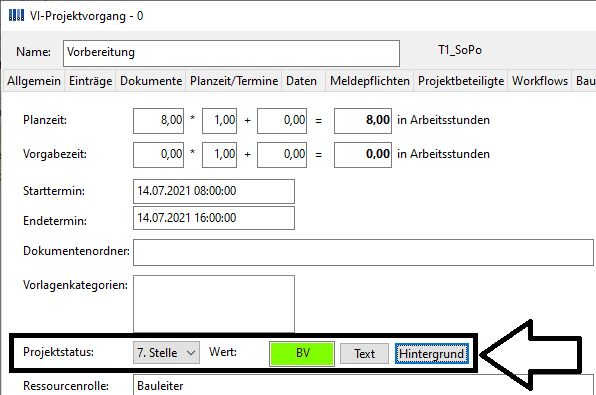
Task: Click the Wert label
Action: tap(223, 352)
